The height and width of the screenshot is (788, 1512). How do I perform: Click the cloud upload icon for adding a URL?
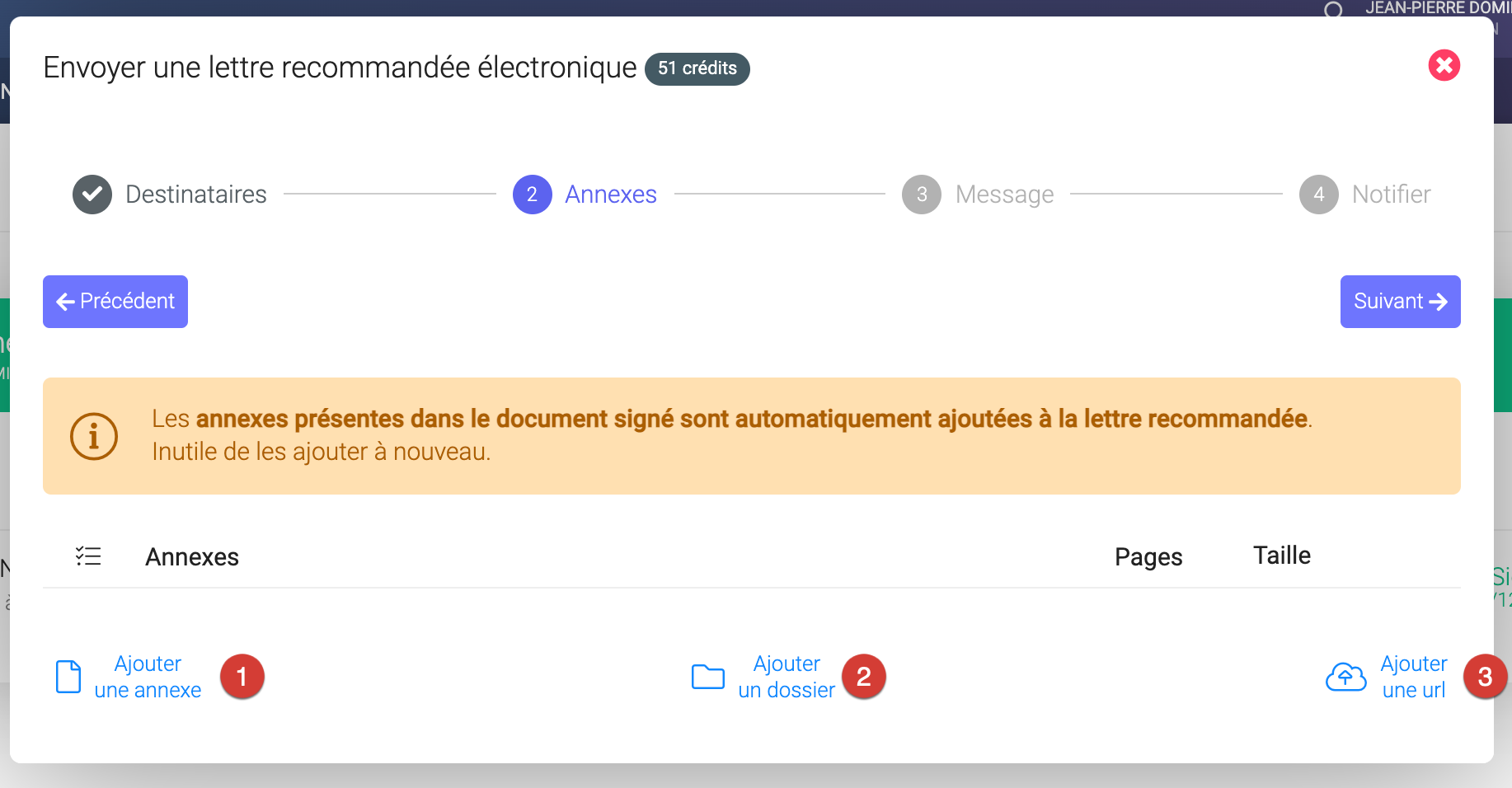pos(1345,677)
